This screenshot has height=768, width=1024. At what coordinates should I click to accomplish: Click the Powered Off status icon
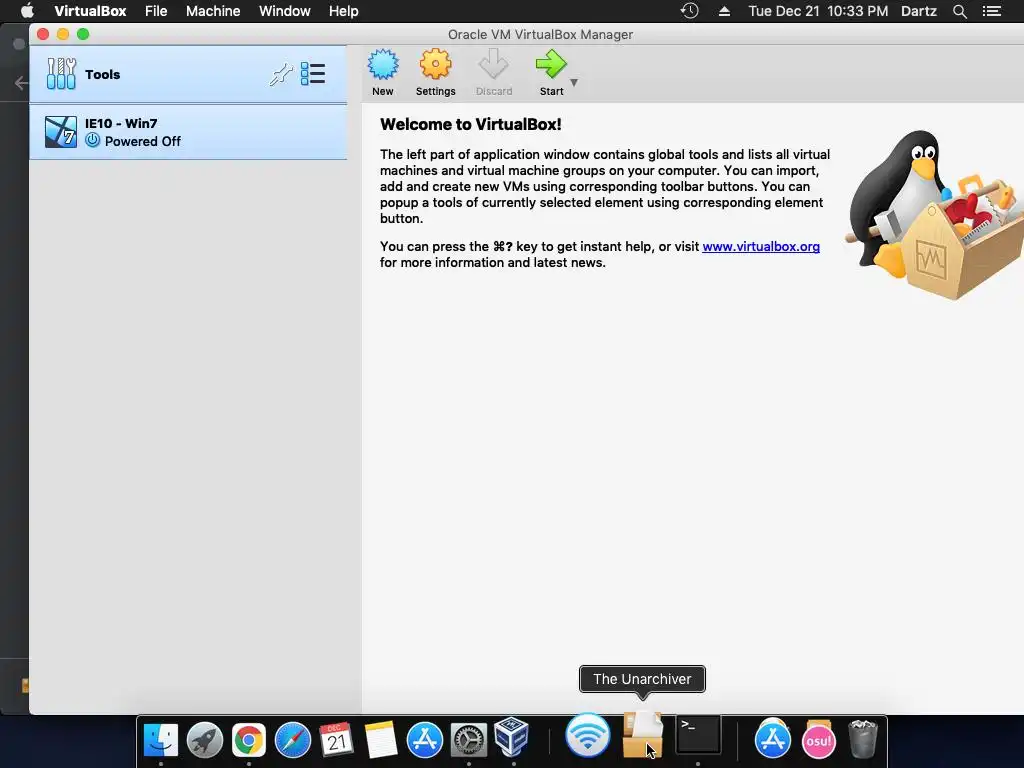point(93,140)
